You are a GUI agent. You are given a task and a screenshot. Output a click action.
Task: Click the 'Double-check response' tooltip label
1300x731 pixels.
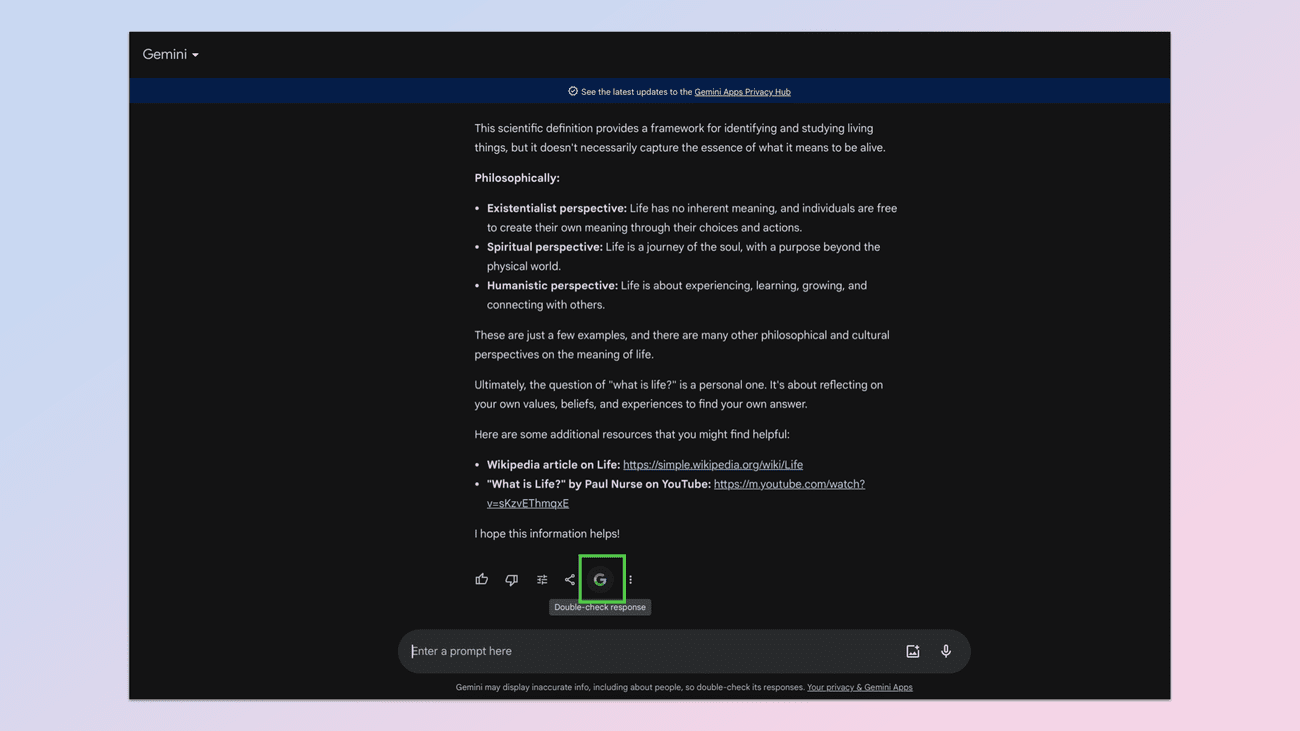(600, 607)
